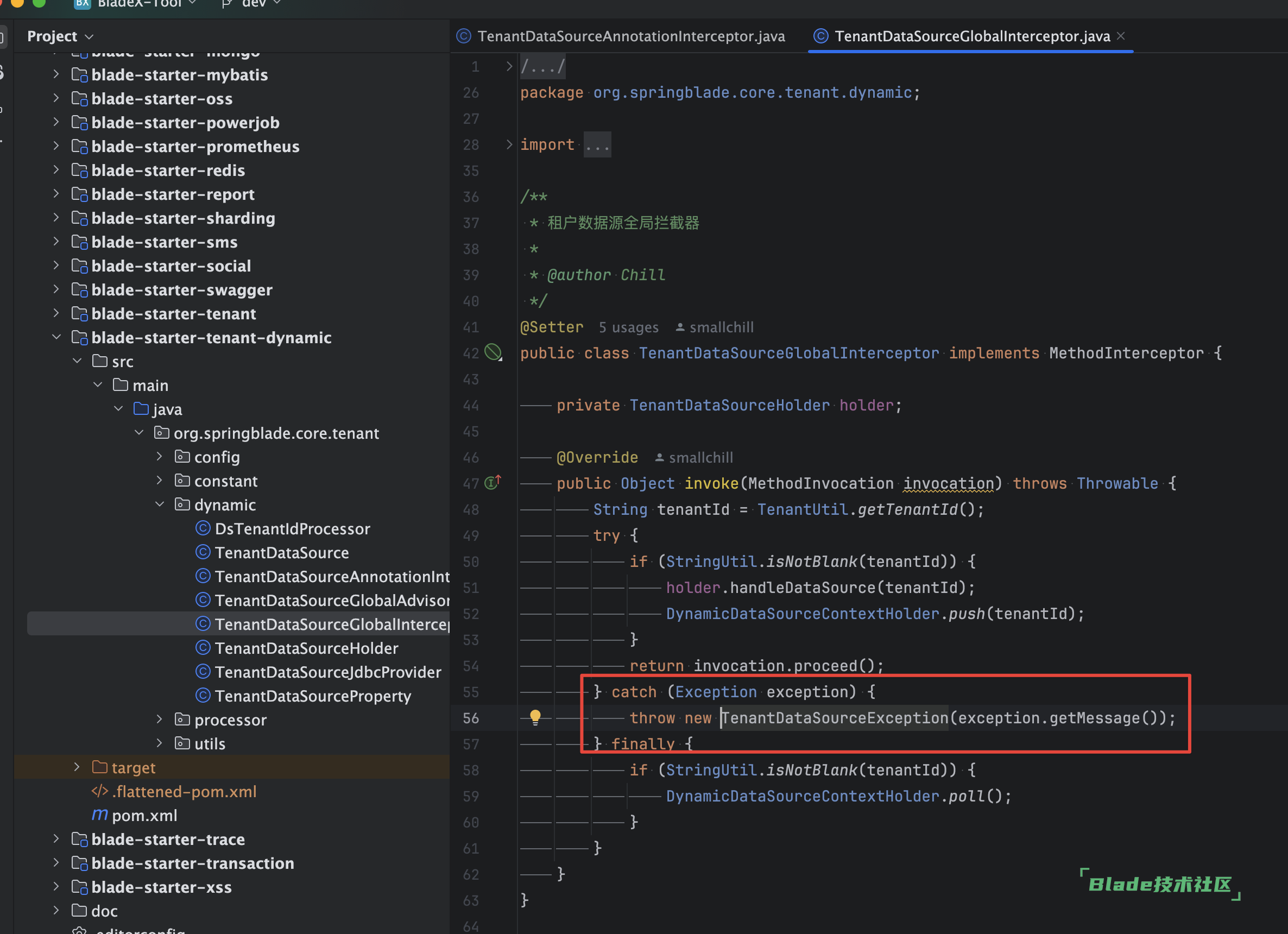Expand blade-starter-redis module
The height and width of the screenshot is (934, 1288).
pyautogui.click(x=55, y=169)
